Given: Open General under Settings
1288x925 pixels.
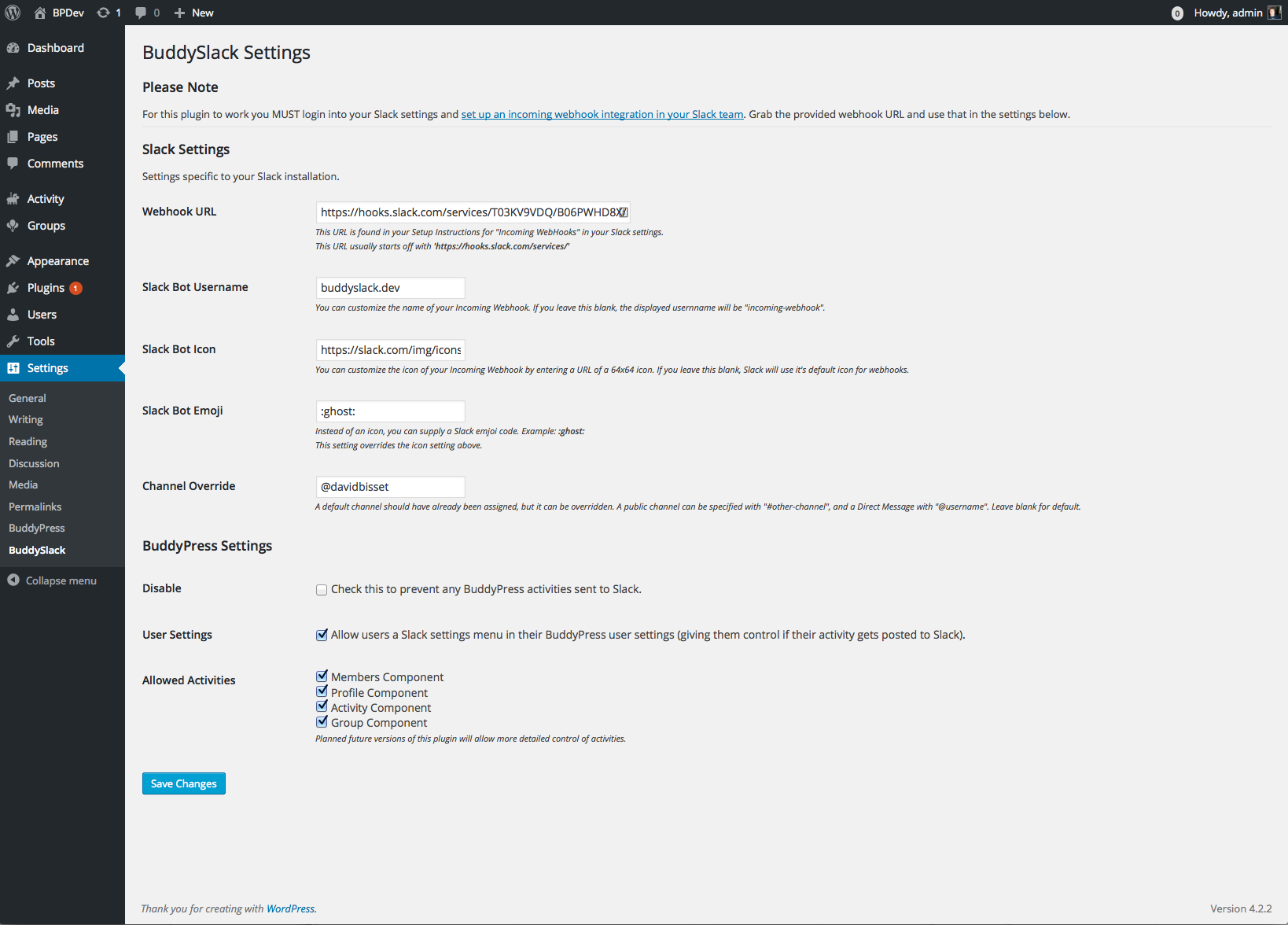Looking at the screenshot, I should click(27, 398).
